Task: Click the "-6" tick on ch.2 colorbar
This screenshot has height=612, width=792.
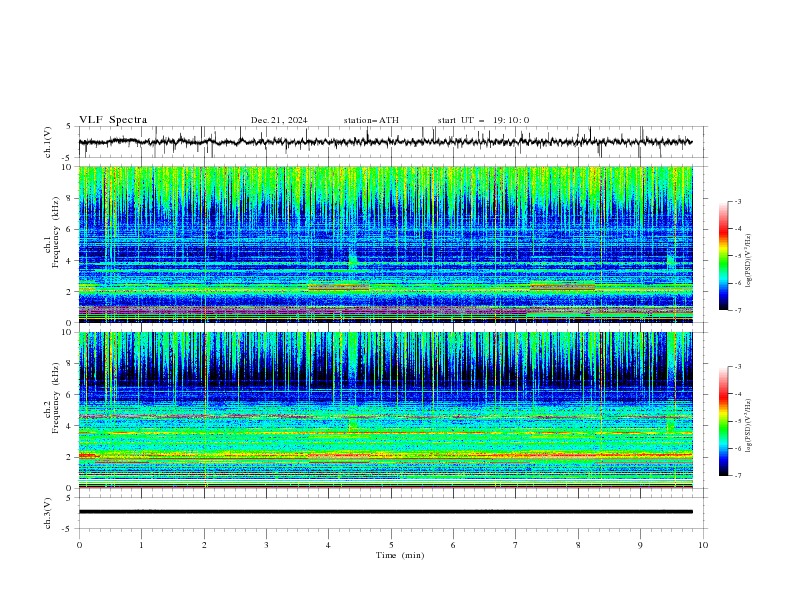Action: pos(737,448)
